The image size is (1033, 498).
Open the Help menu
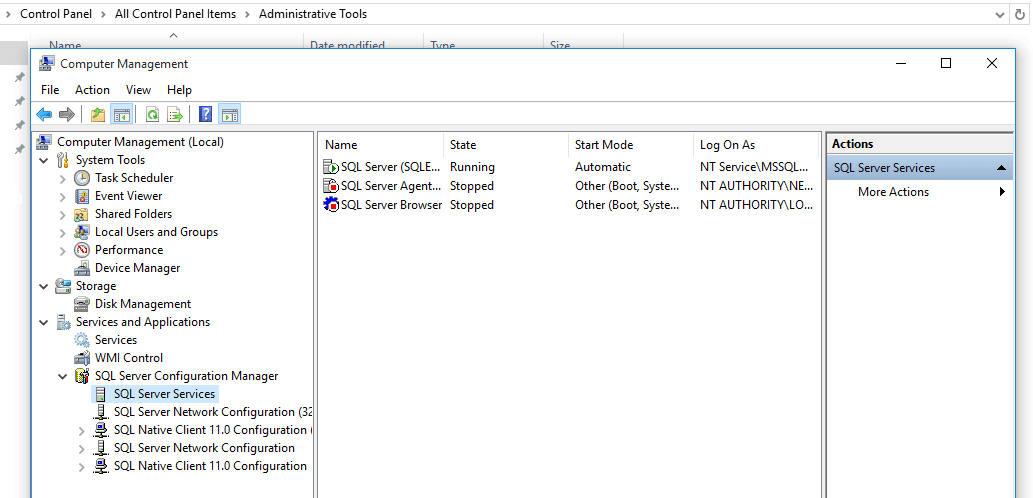coord(179,90)
